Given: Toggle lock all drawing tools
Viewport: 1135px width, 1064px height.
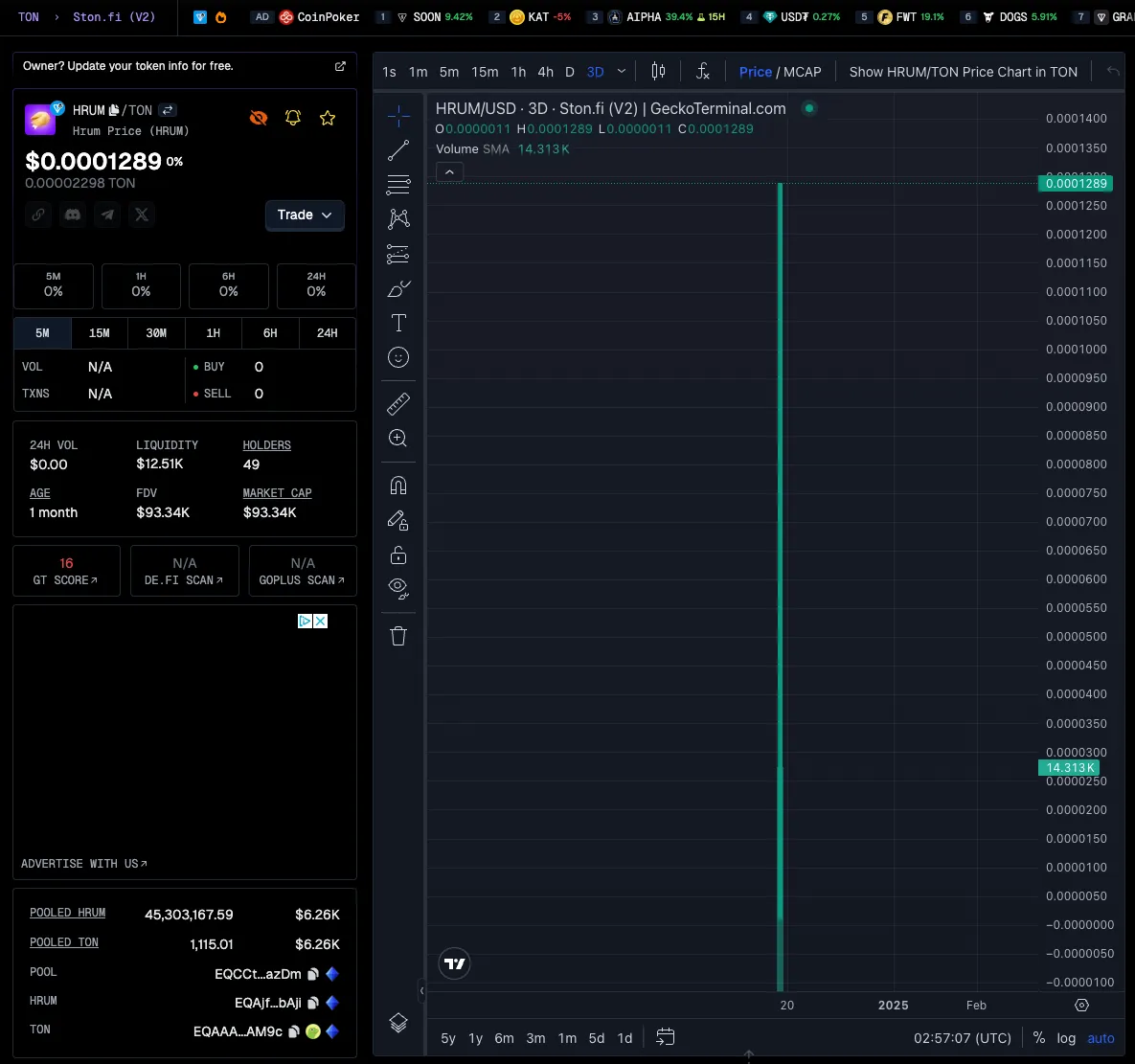Looking at the screenshot, I should point(398,555).
